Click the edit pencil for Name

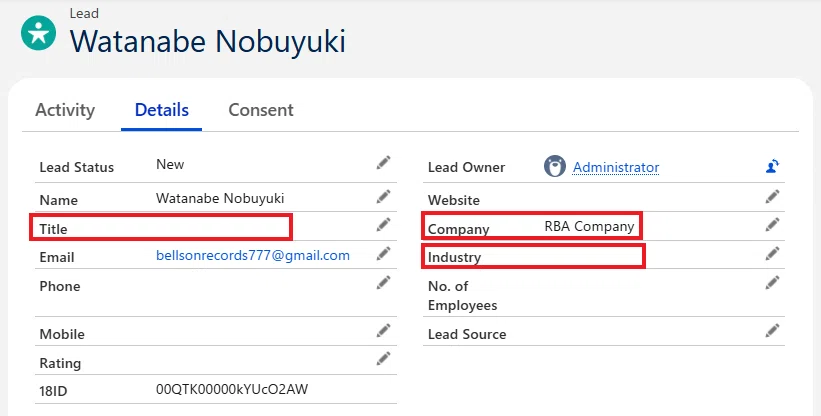click(x=383, y=197)
